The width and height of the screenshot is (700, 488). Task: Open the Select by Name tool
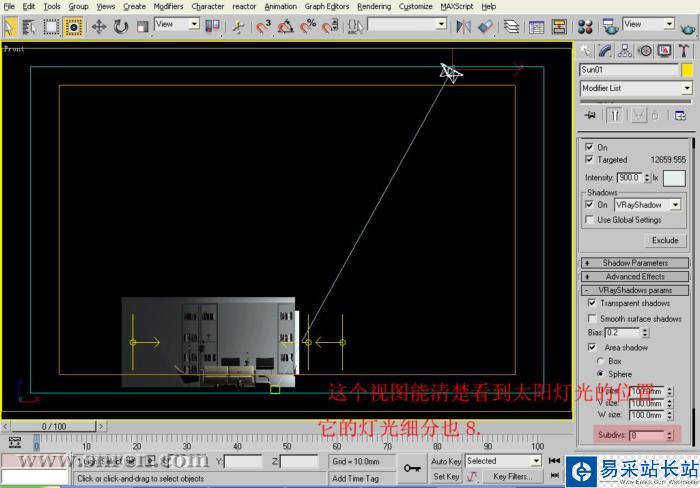[29, 27]
